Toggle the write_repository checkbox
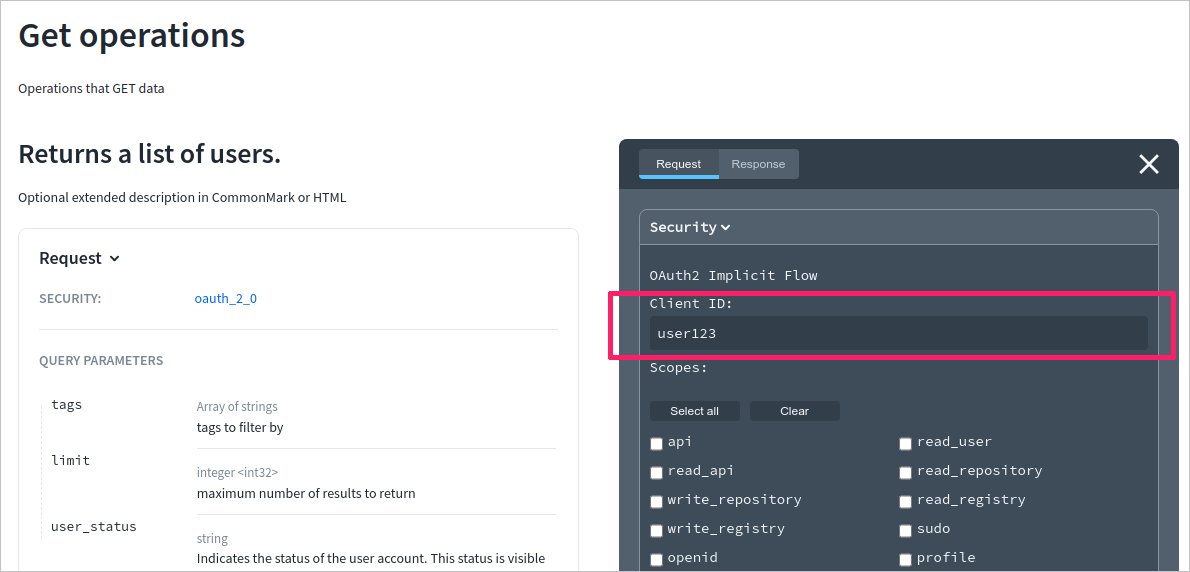1190x572 pixels. tap(657, 501)
